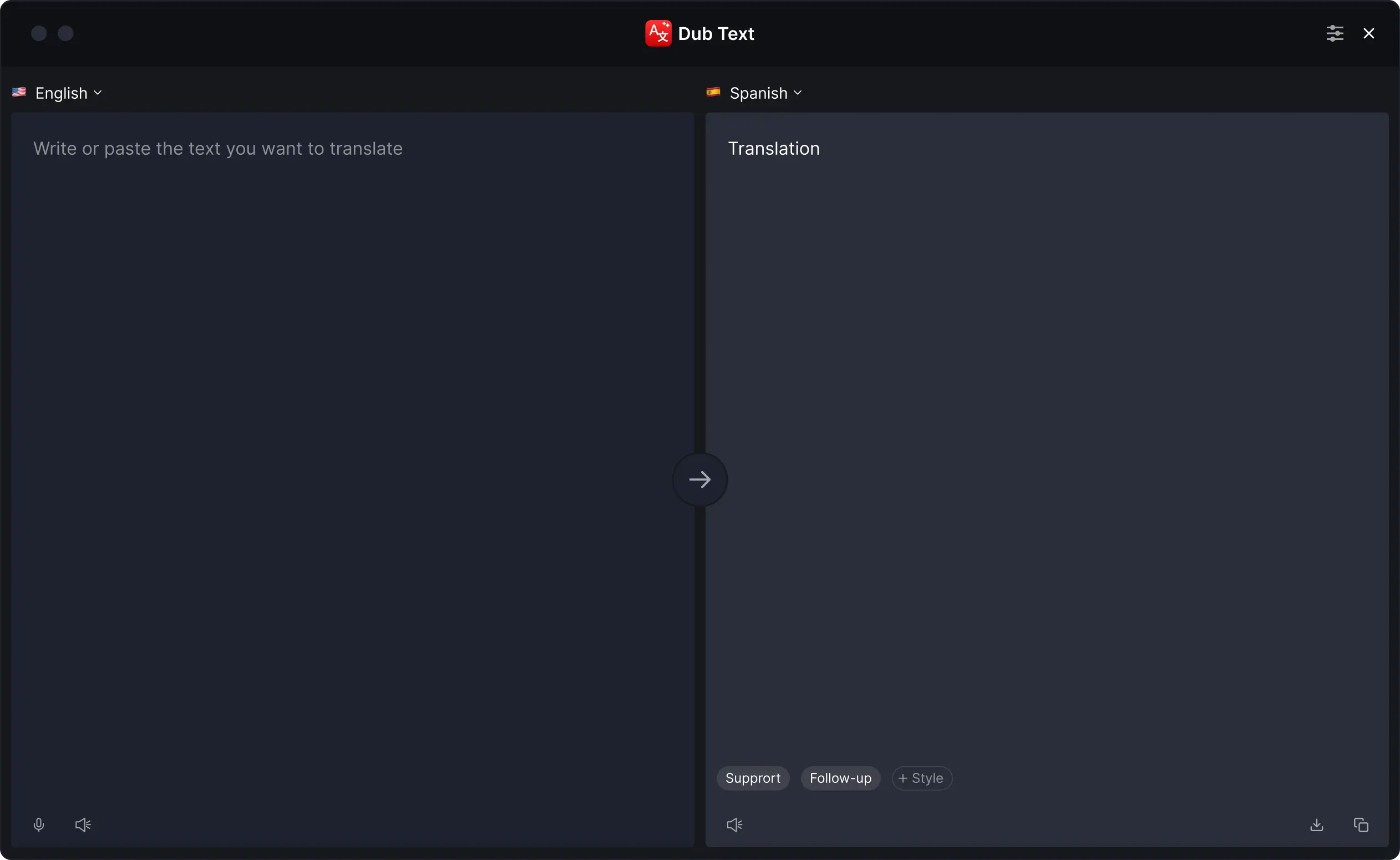The image size is (1400, 860).
Task: Click the round translate arrow button
Action: click(x=700, y=479)
